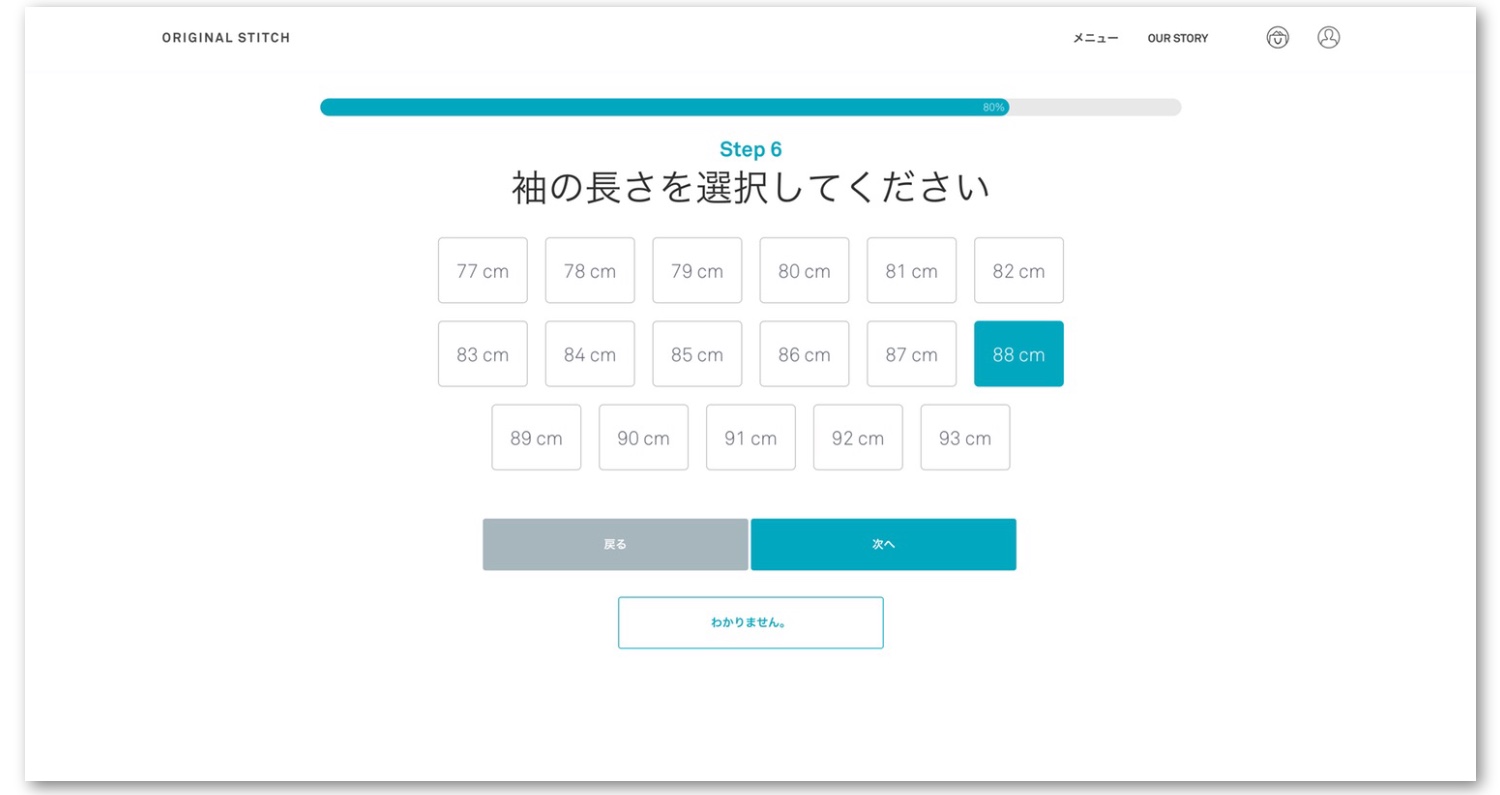Select 85 cm sleeve length

[x=697, y=354]
